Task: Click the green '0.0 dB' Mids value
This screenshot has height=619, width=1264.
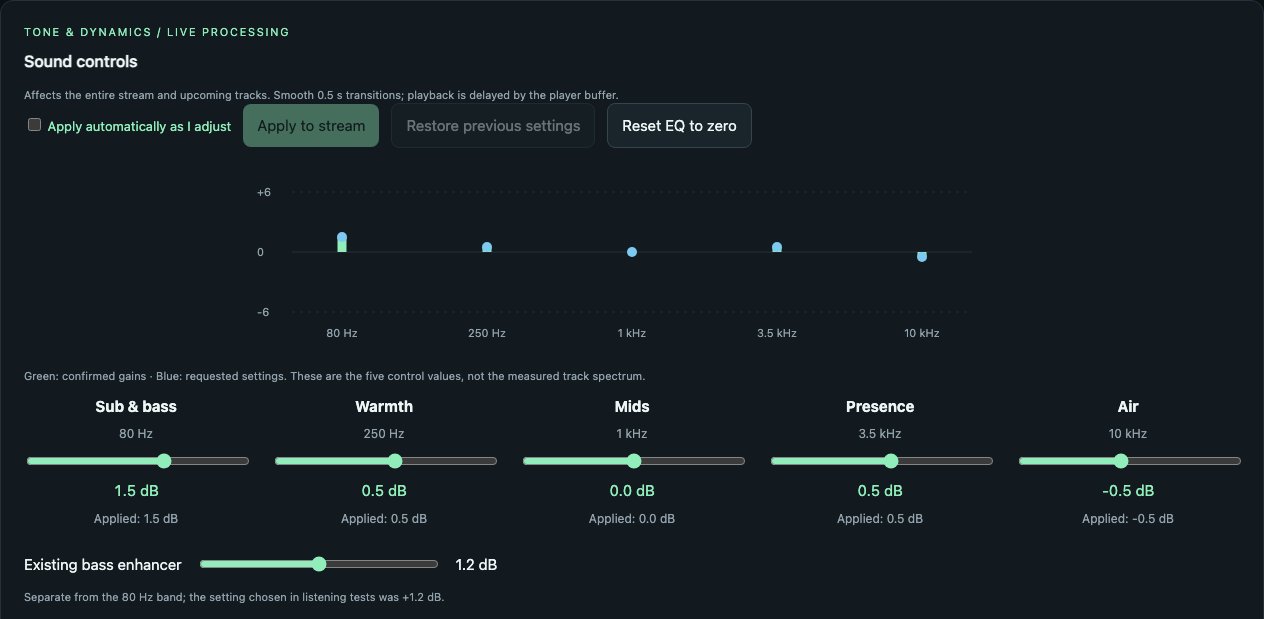Action: point(632,491)
